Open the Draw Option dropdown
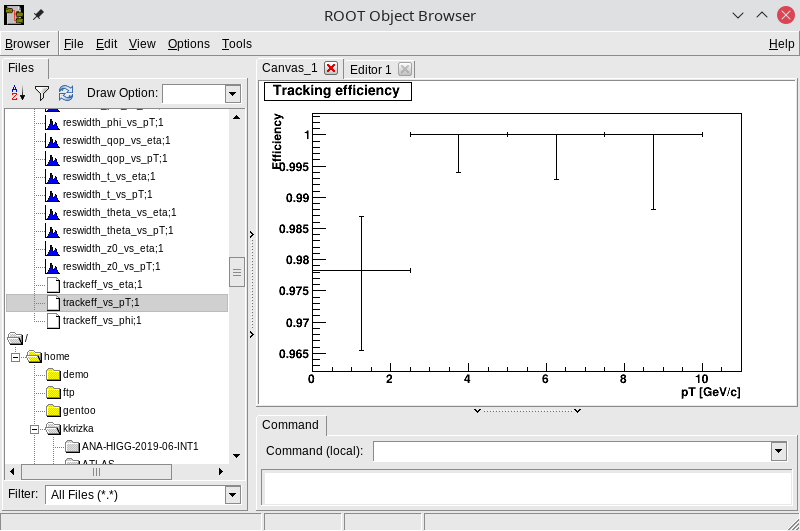800x531 pixels. pyautogui.click(x=233, y=94)
